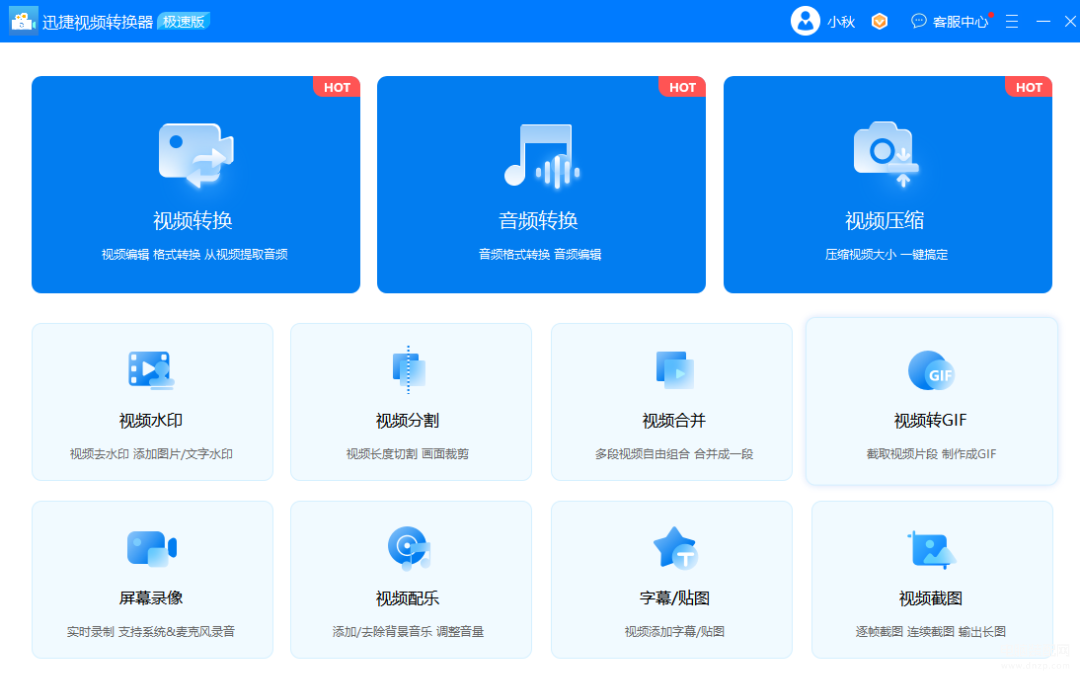
Task: Click text 音频格式转换 音频编辑
Action: point(540,255)
